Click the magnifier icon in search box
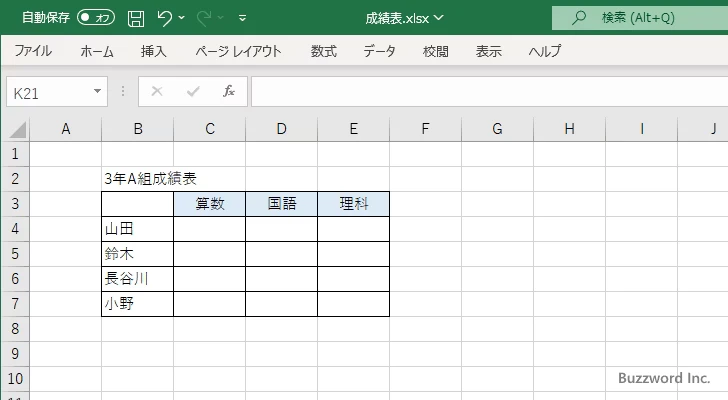 578,18
